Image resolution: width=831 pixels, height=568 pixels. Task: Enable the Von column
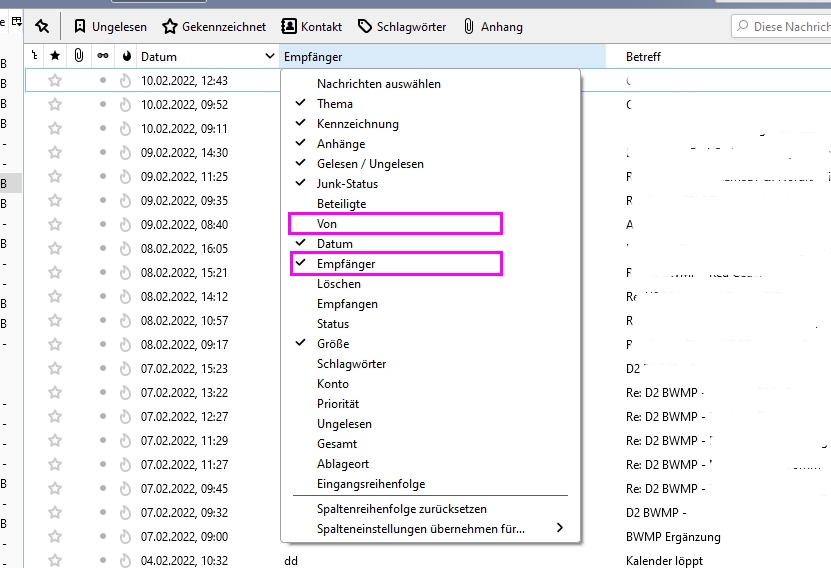327,224
